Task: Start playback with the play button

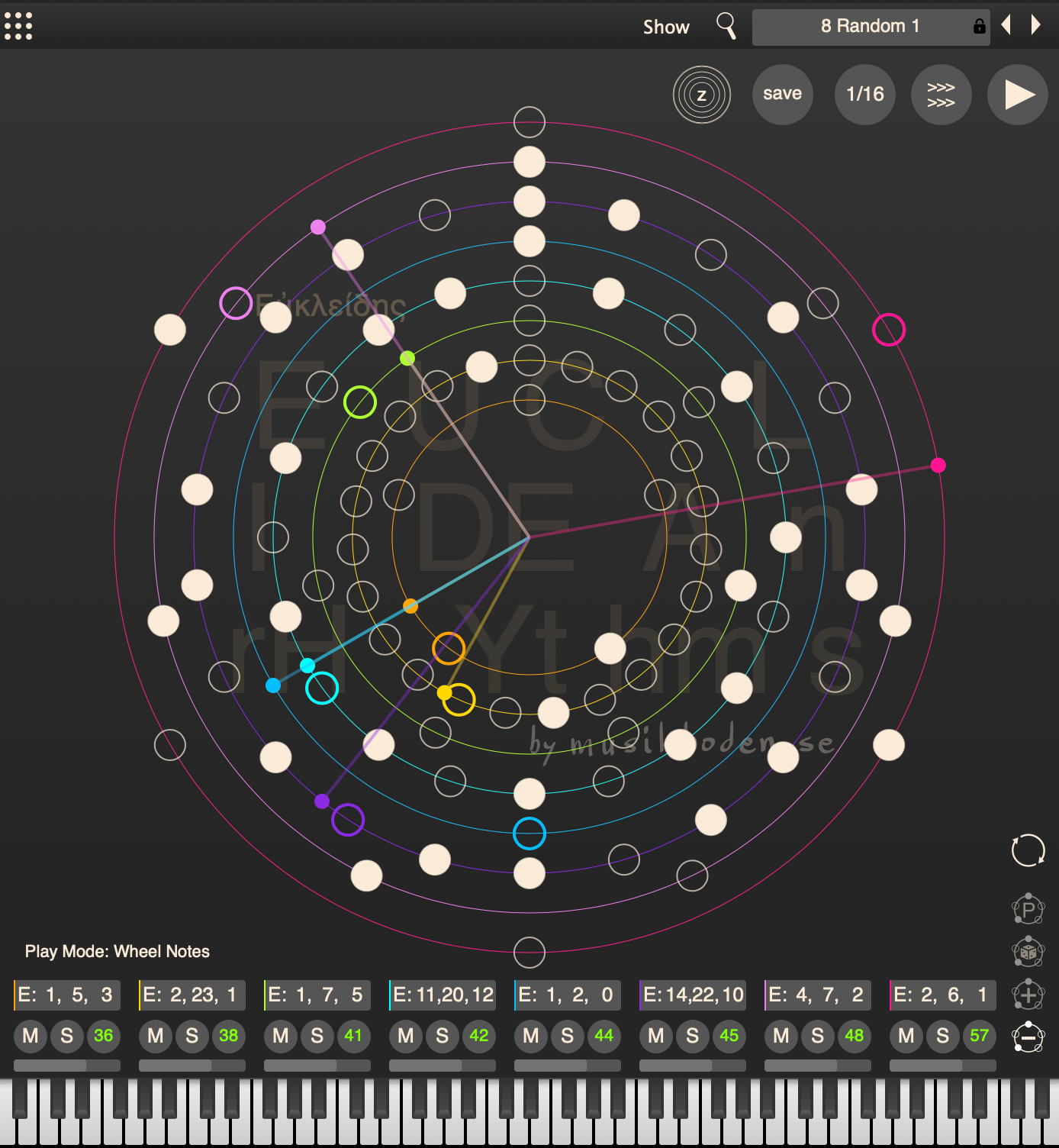Action: coord(1017,95)
